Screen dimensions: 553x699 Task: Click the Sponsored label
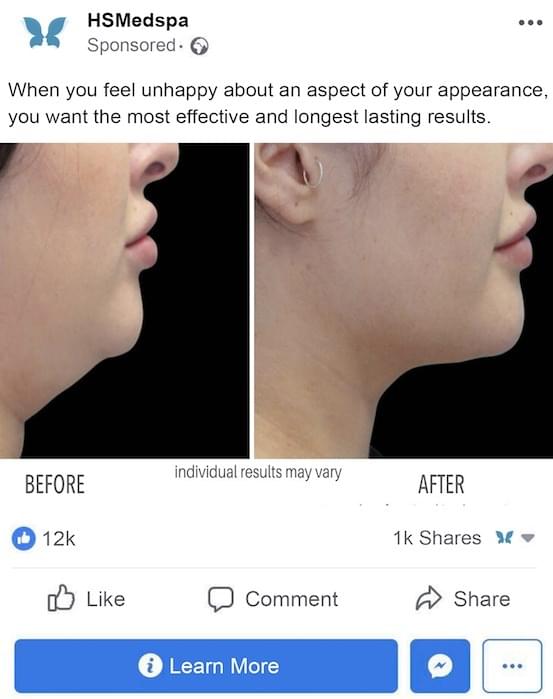click(x=131, y=45)
